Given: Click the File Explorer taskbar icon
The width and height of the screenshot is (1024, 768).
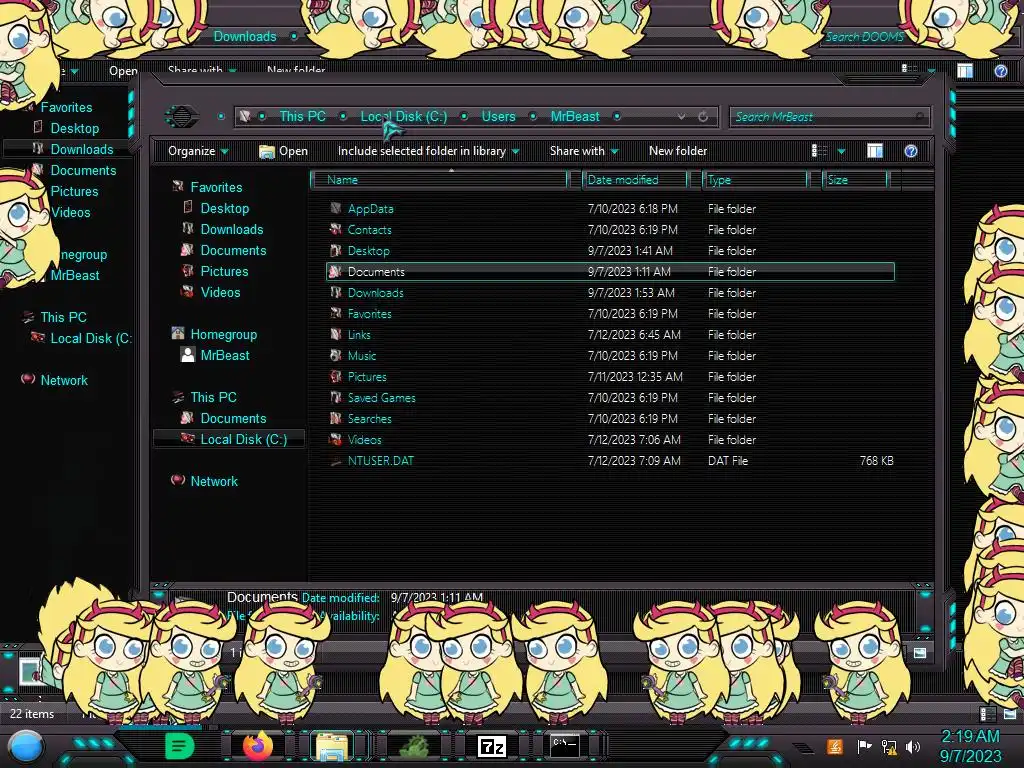Looking at the screenshot, I should click(x=332, y=746).
